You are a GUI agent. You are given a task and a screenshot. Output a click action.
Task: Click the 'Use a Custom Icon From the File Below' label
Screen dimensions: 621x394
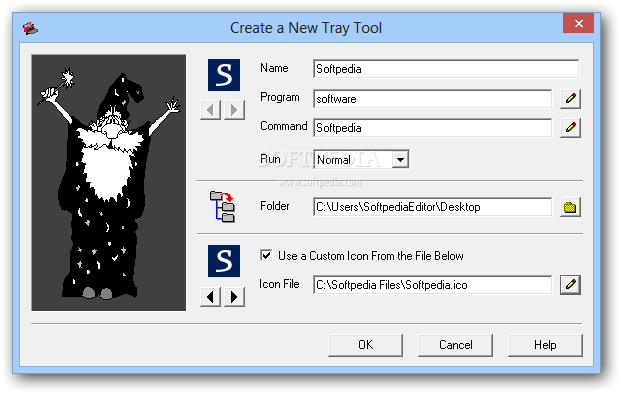371,256
